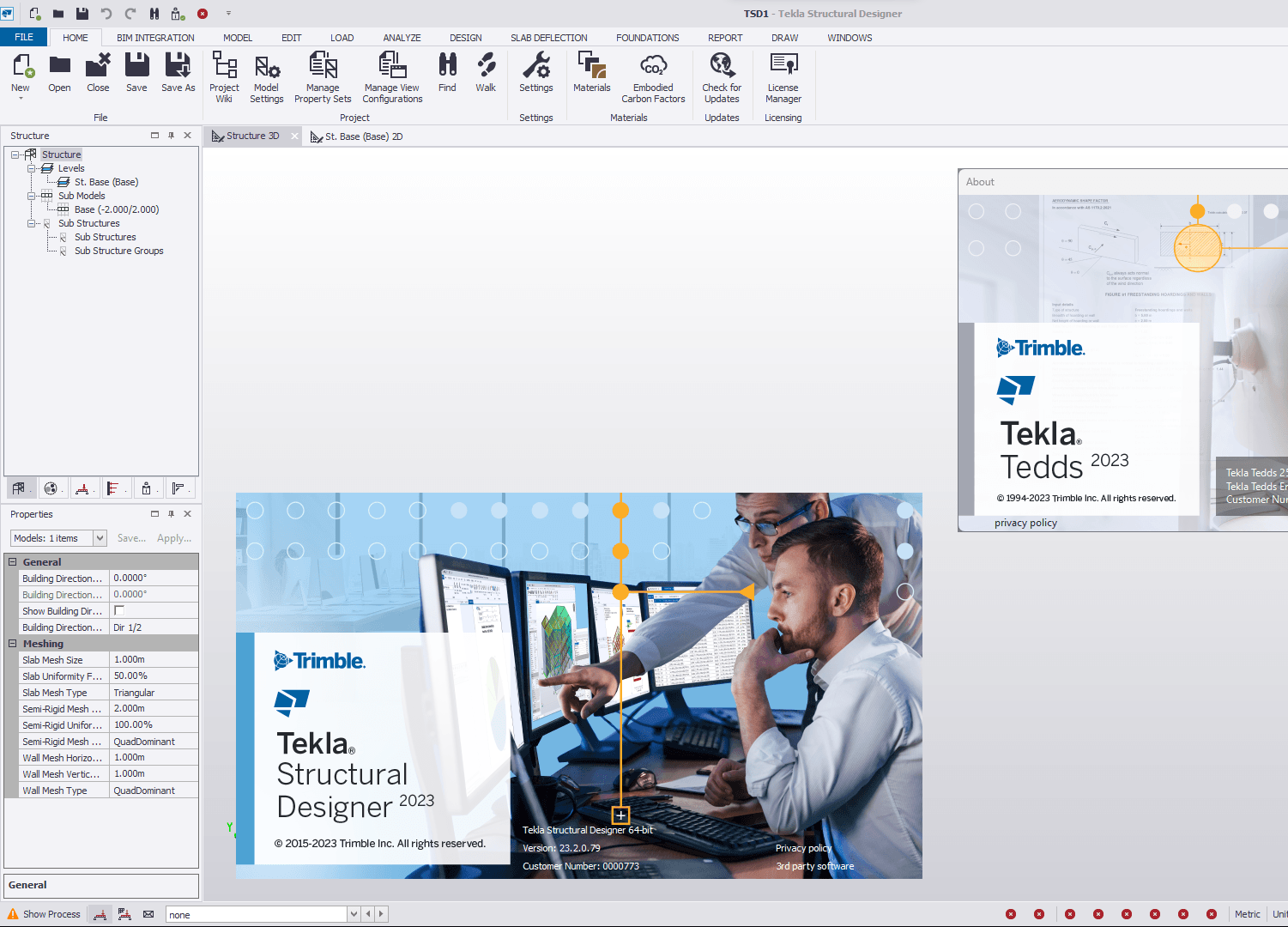Close the Structure 3D tab
Image resolution: width=1288 pixels, height=927 pixels.
(x=294, y=136)
